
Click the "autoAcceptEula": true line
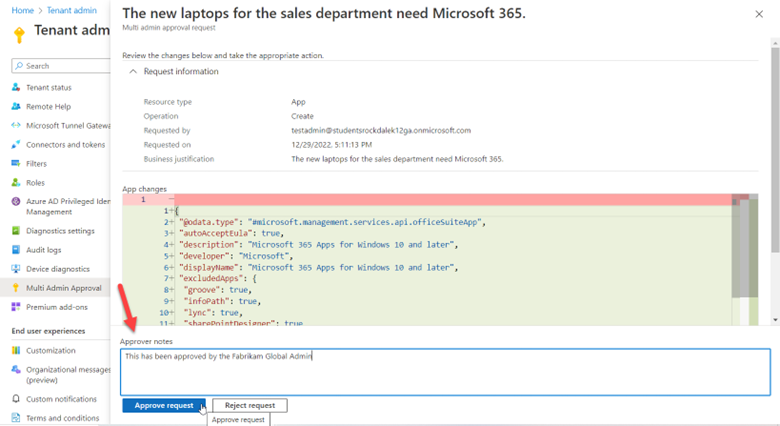coord(231,233)
